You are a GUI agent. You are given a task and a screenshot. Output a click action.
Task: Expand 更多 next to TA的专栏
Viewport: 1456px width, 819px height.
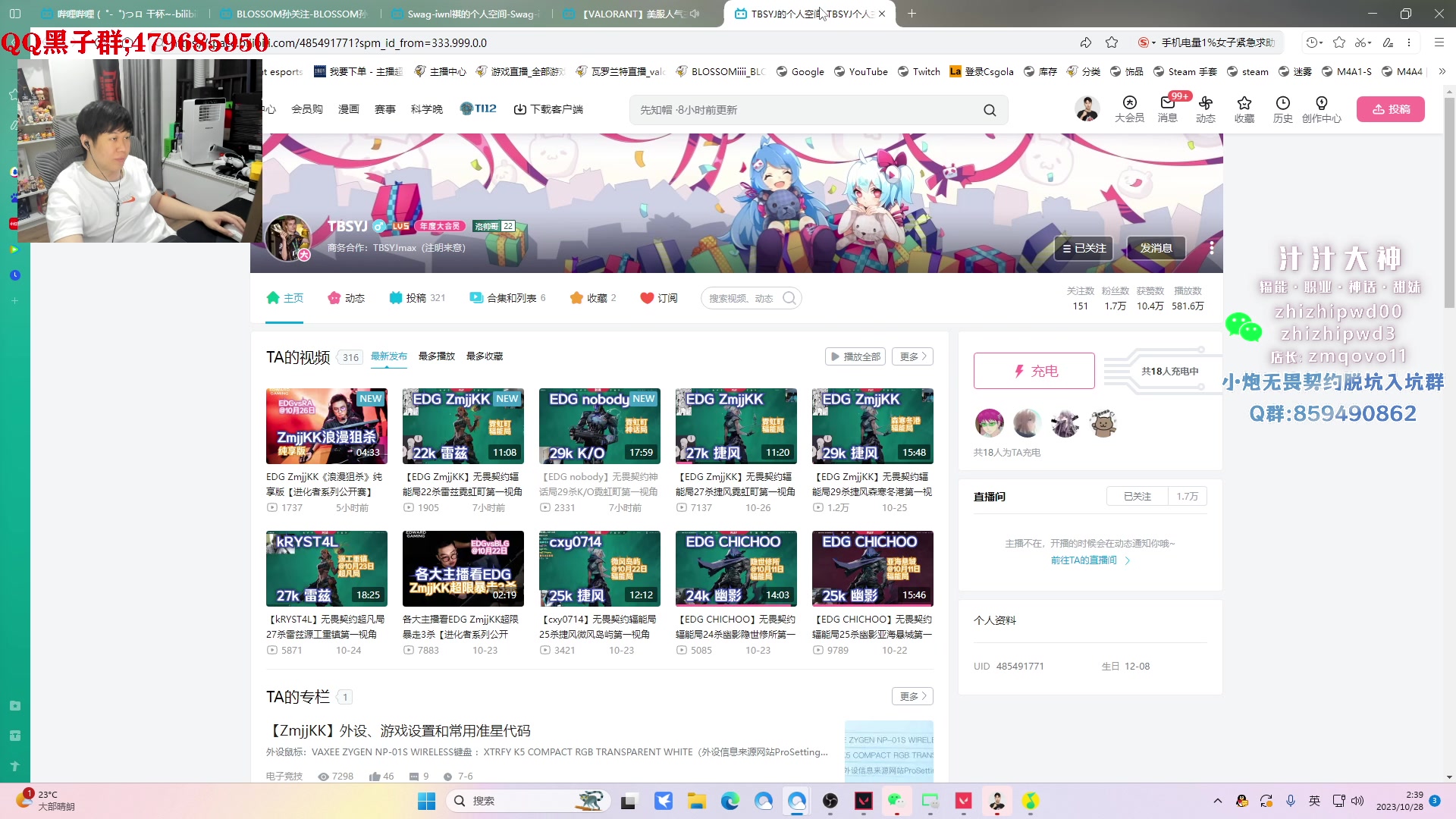pos(913,696)
